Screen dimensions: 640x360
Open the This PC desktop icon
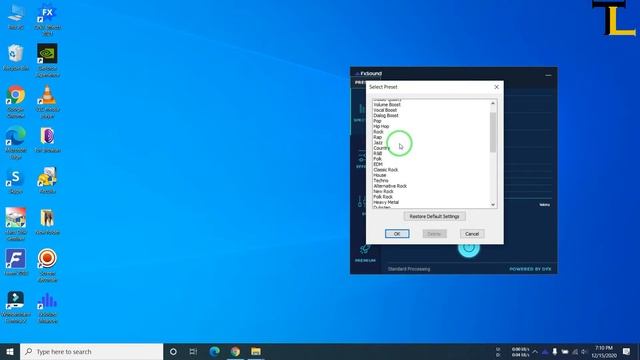16,18
